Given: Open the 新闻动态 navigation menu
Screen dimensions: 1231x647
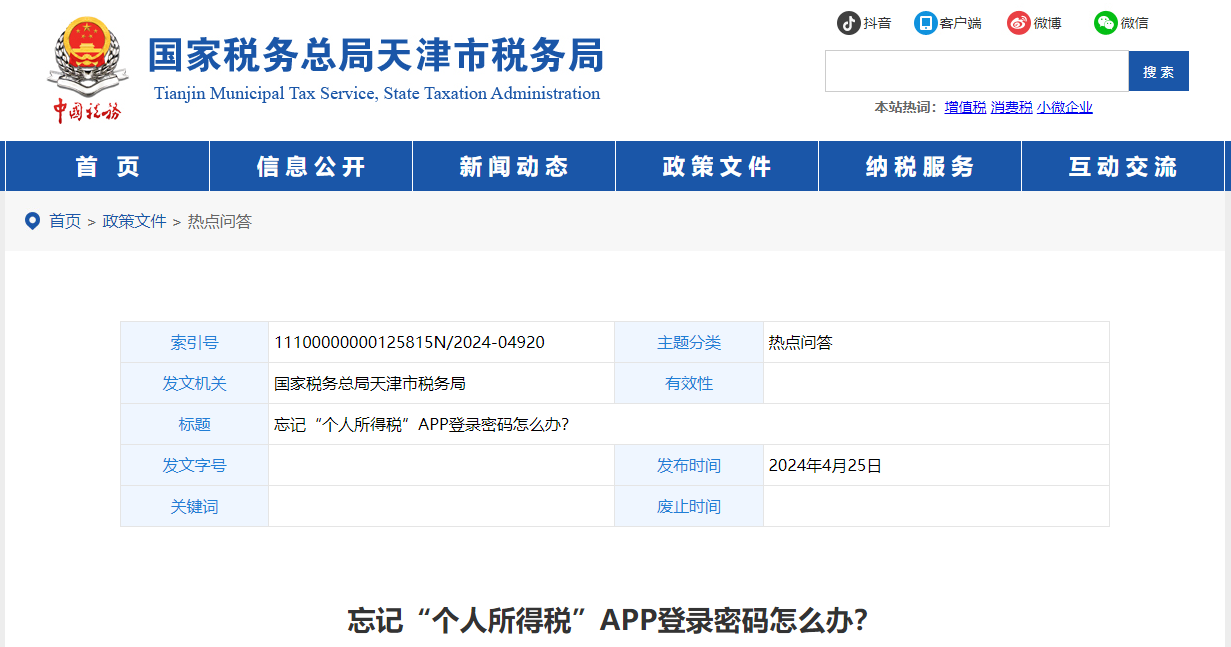Looking at the screenshot, I should (x=514, y=166).
